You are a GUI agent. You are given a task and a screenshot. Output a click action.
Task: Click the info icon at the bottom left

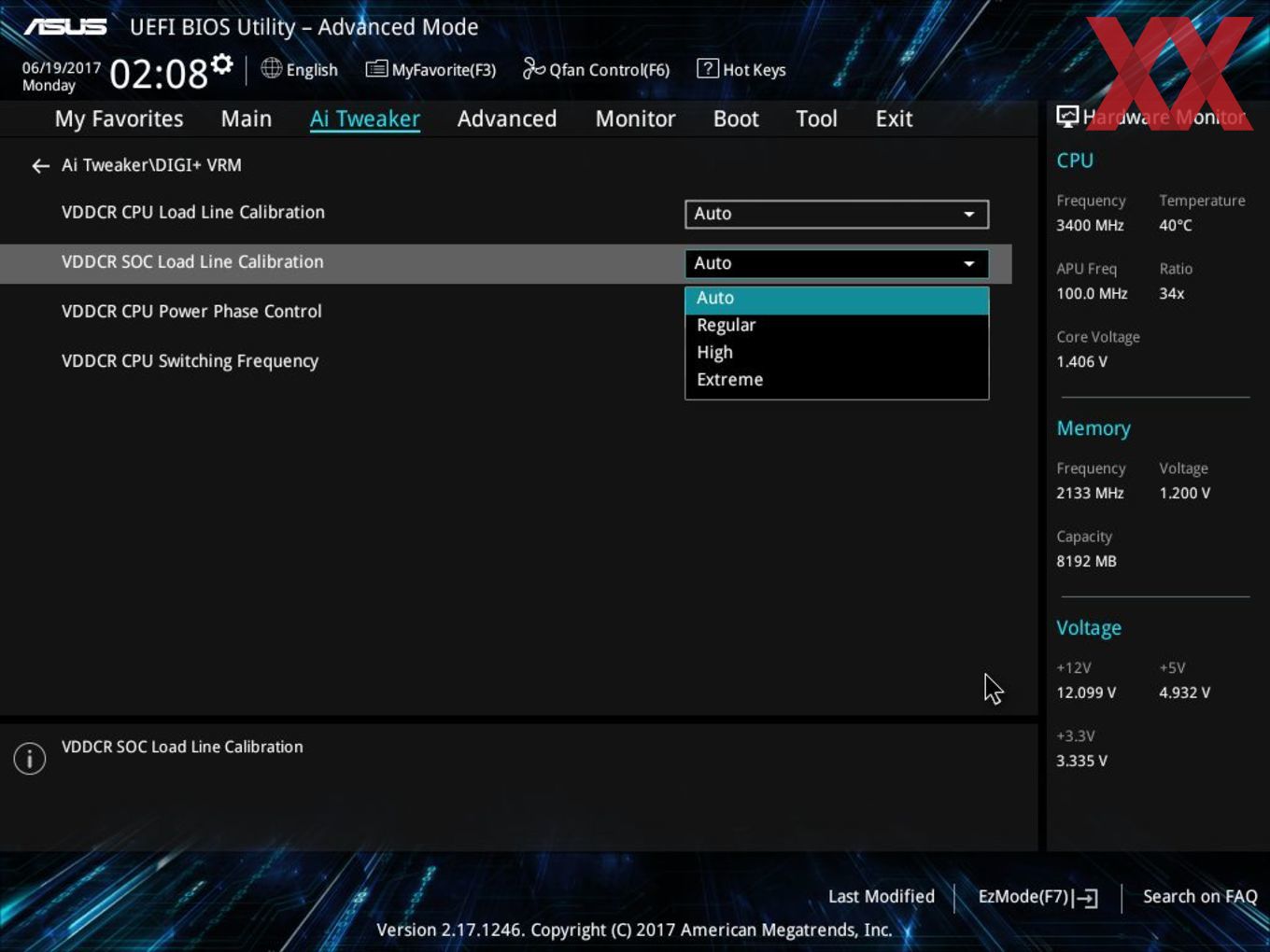pos(30,759)
